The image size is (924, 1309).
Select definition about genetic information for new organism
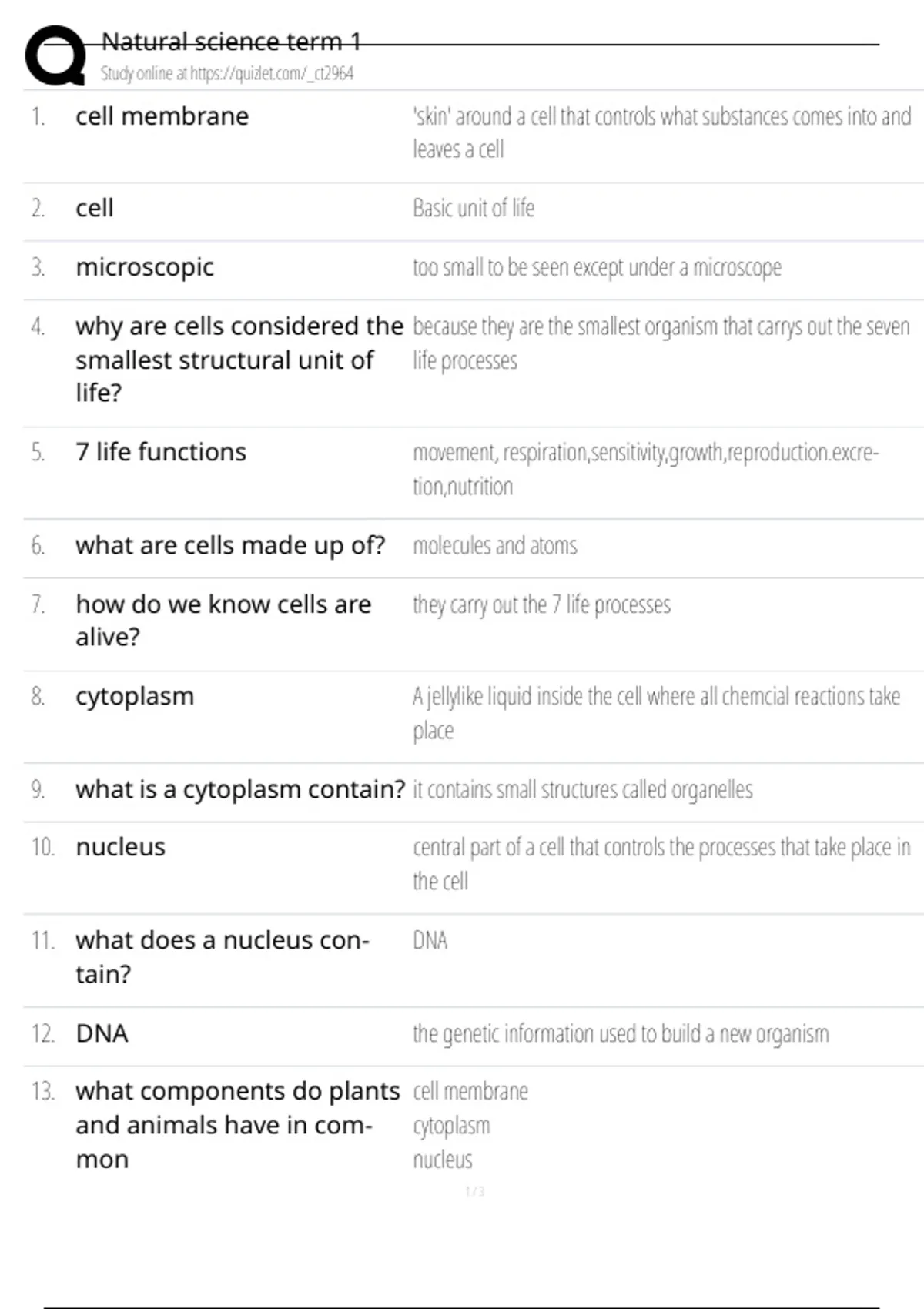click(621, 1033)
